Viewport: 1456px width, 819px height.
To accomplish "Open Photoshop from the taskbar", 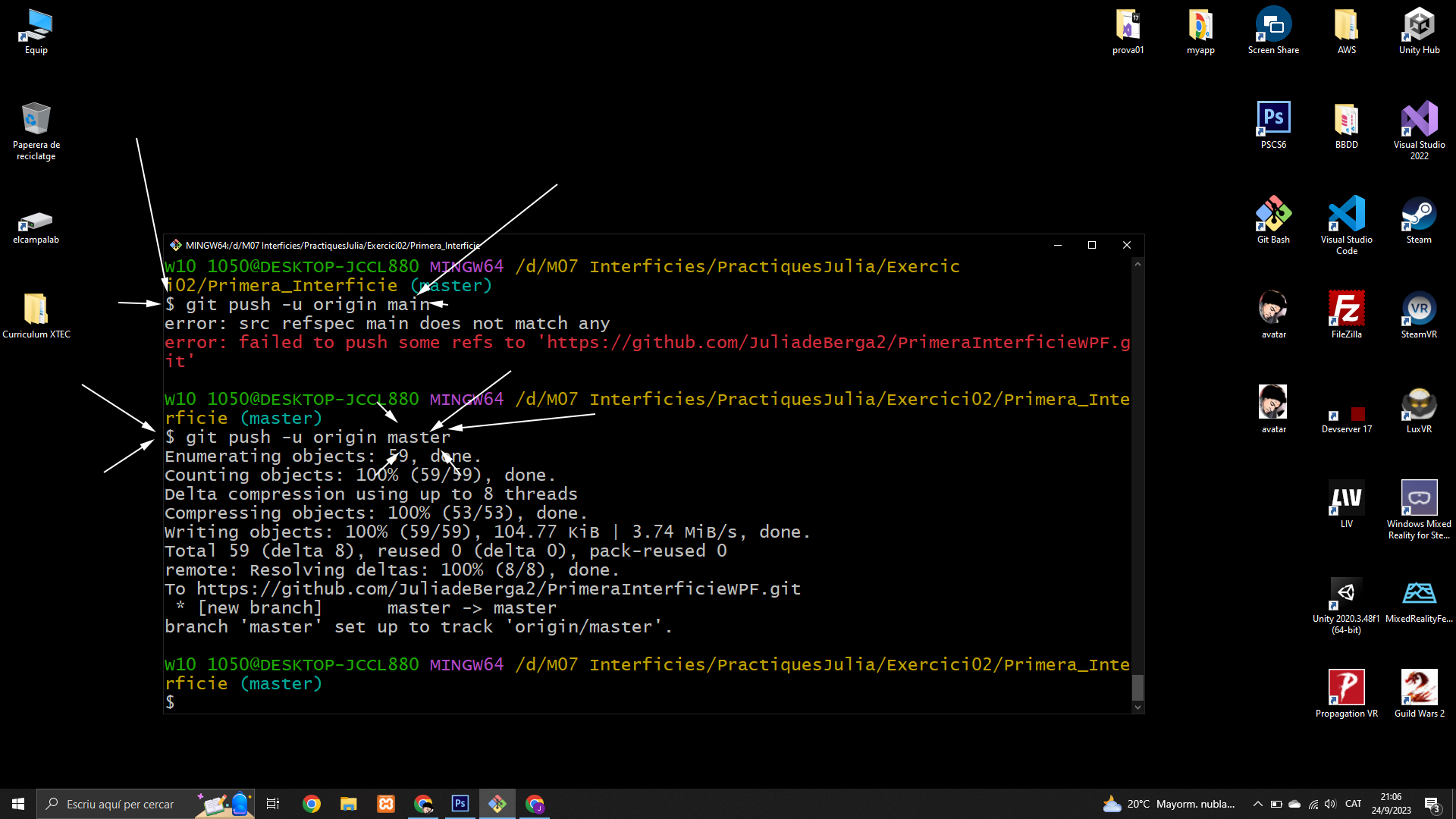I will [460, 804].
